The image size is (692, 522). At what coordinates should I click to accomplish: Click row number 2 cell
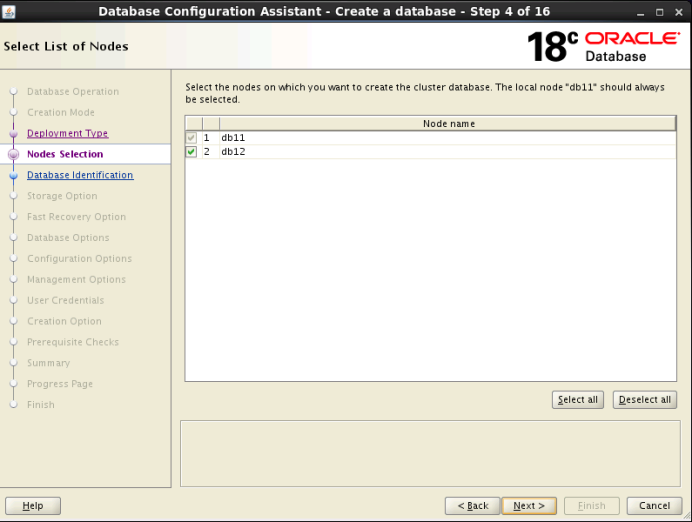point(211,152)
